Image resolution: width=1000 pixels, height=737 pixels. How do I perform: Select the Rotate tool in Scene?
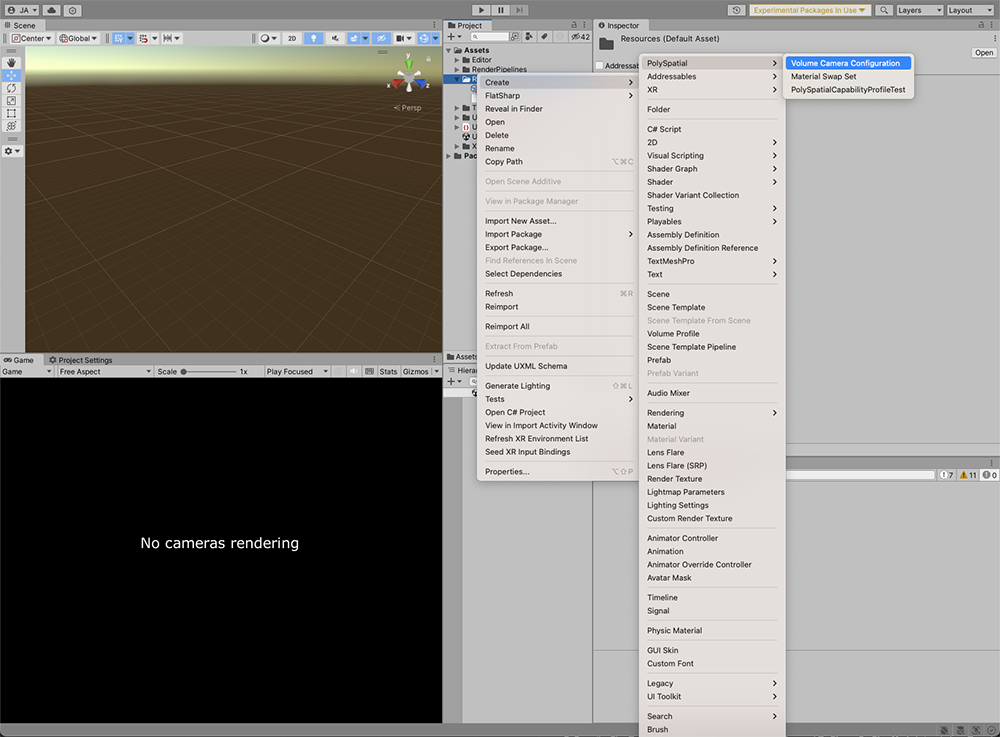(11, 88)
